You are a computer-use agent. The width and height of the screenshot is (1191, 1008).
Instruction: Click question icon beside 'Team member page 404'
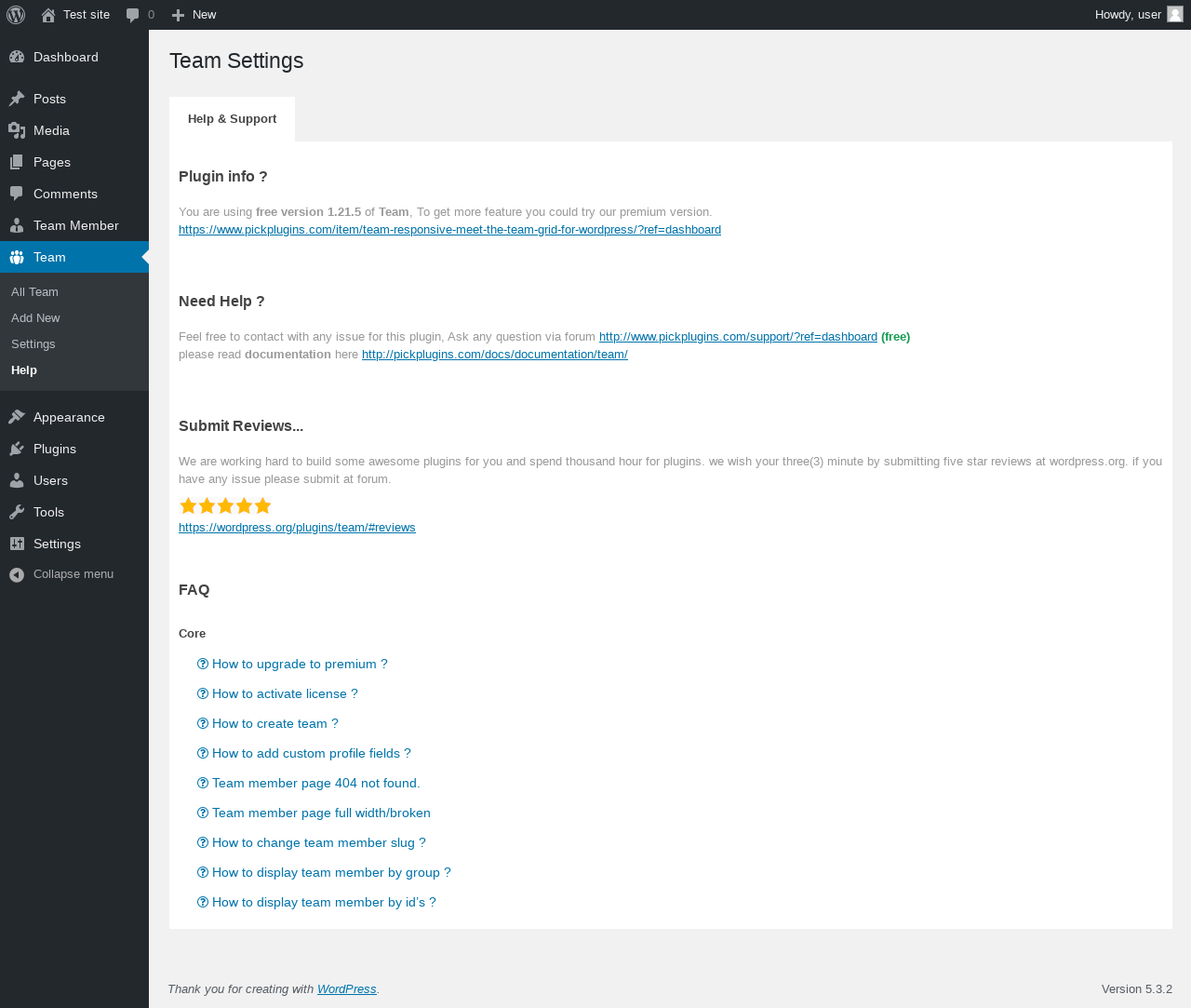tap(203, 783)
